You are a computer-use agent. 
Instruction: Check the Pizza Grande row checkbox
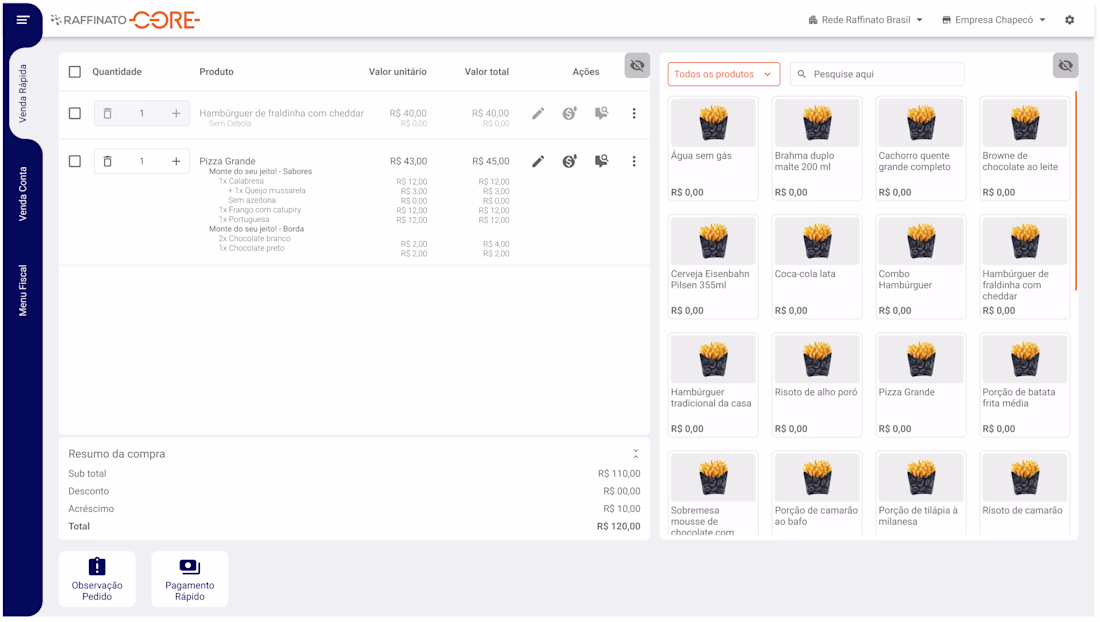coord(75,161)
